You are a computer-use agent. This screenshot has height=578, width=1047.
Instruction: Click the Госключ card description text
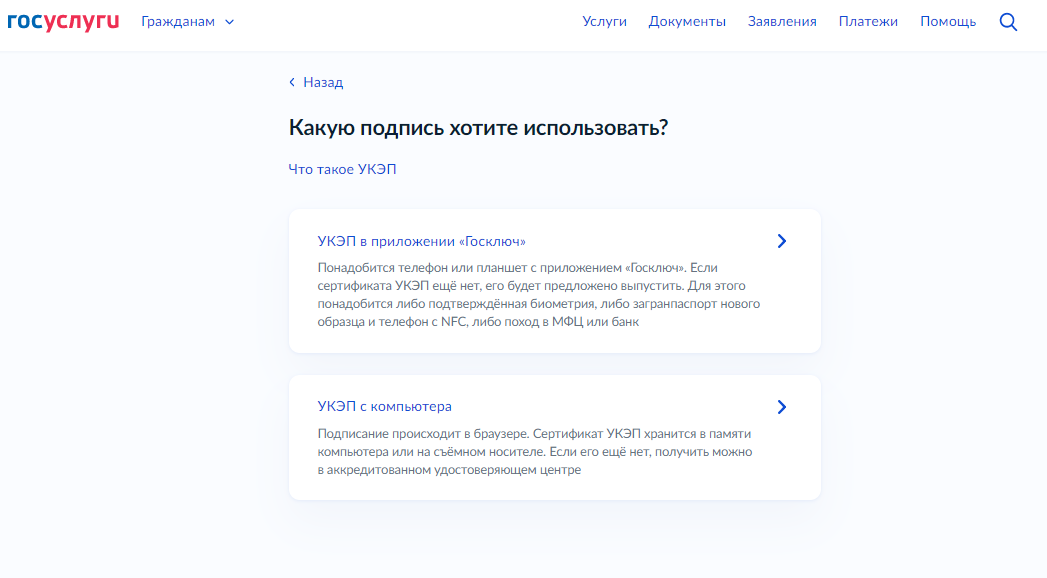539,295
